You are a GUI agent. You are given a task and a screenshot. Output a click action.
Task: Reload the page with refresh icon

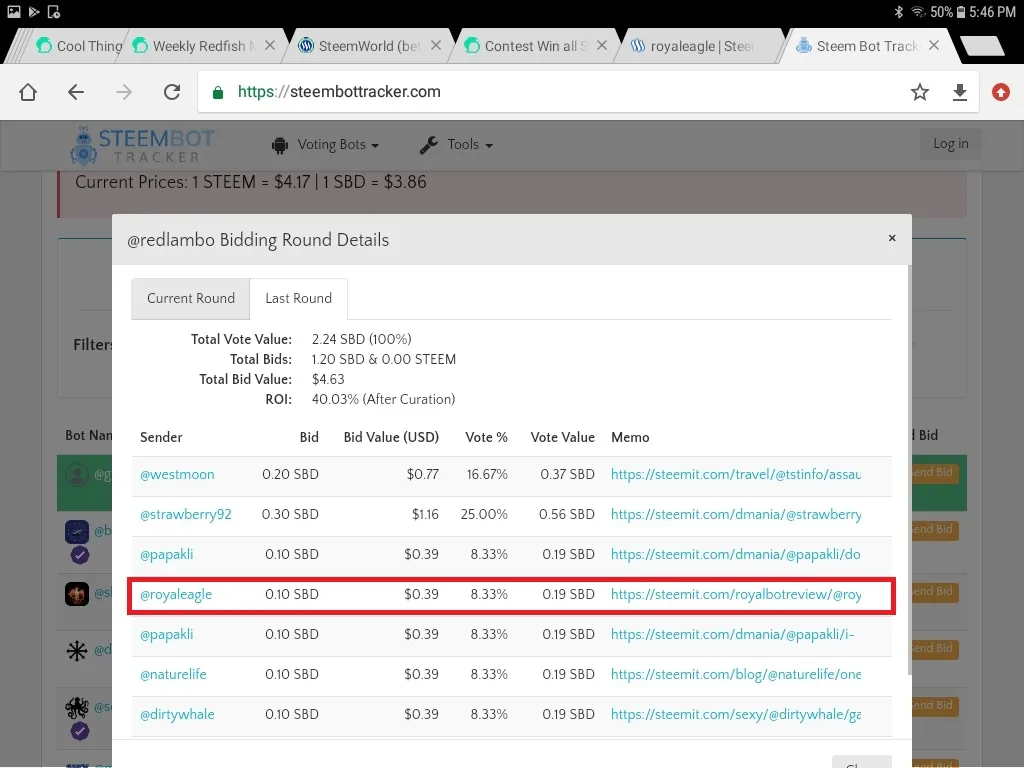172,92
